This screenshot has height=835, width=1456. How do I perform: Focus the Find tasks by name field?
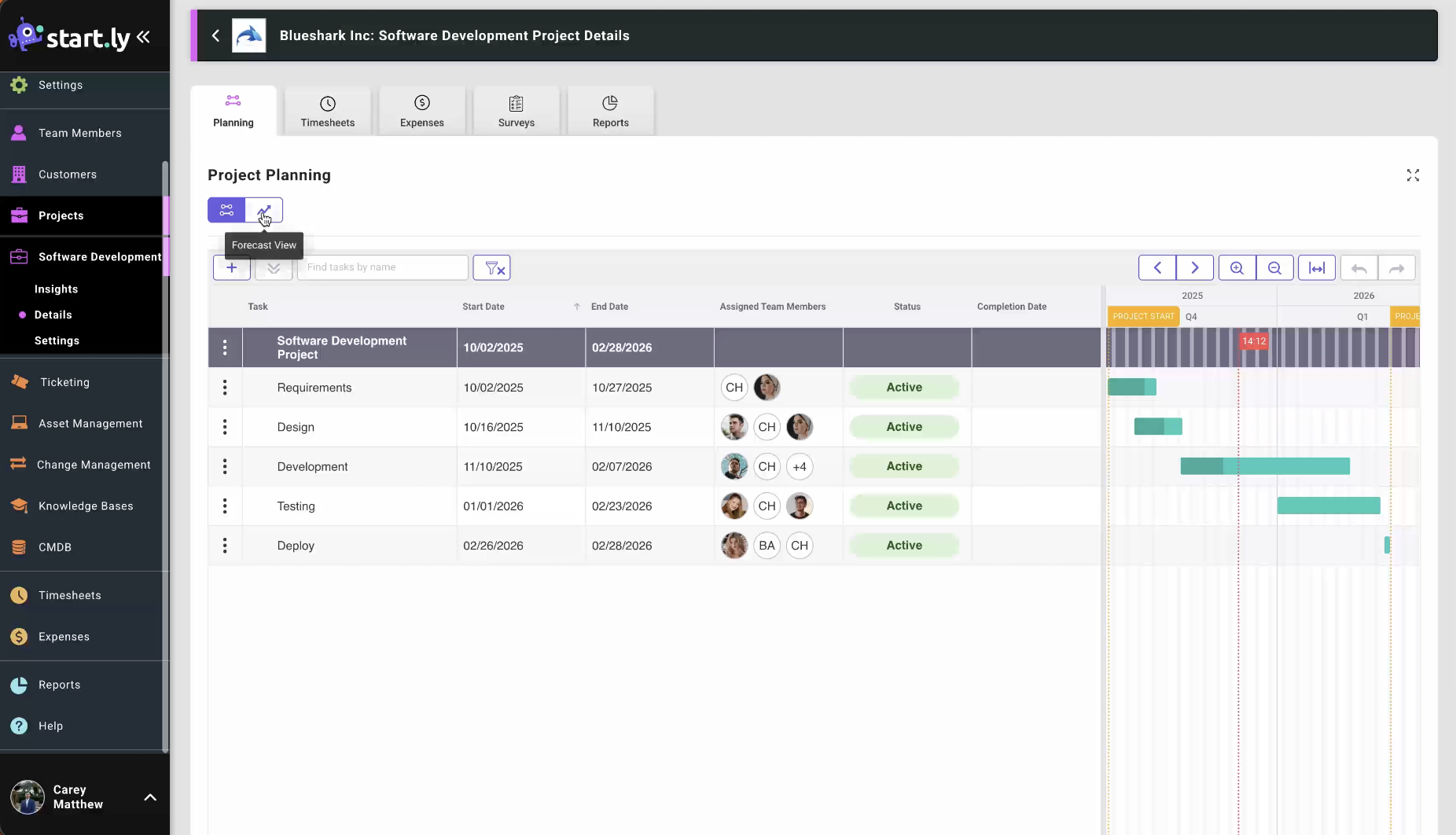pos(383,267)
